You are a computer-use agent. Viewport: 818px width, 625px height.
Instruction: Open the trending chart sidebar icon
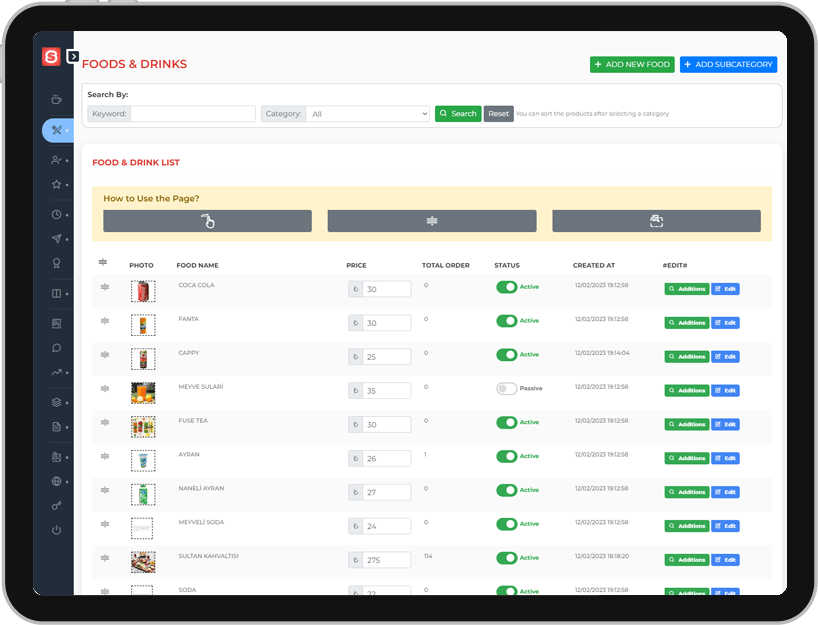click(x=57, y=372)
